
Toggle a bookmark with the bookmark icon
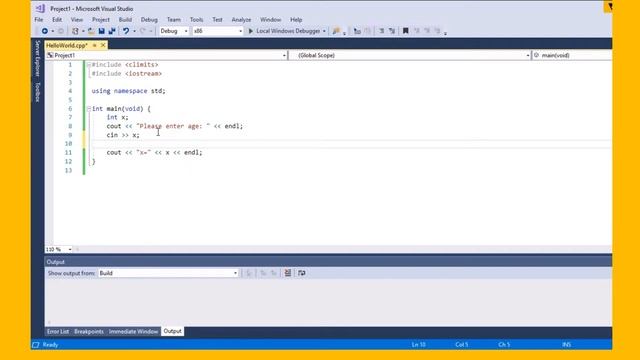click(405, 31)
